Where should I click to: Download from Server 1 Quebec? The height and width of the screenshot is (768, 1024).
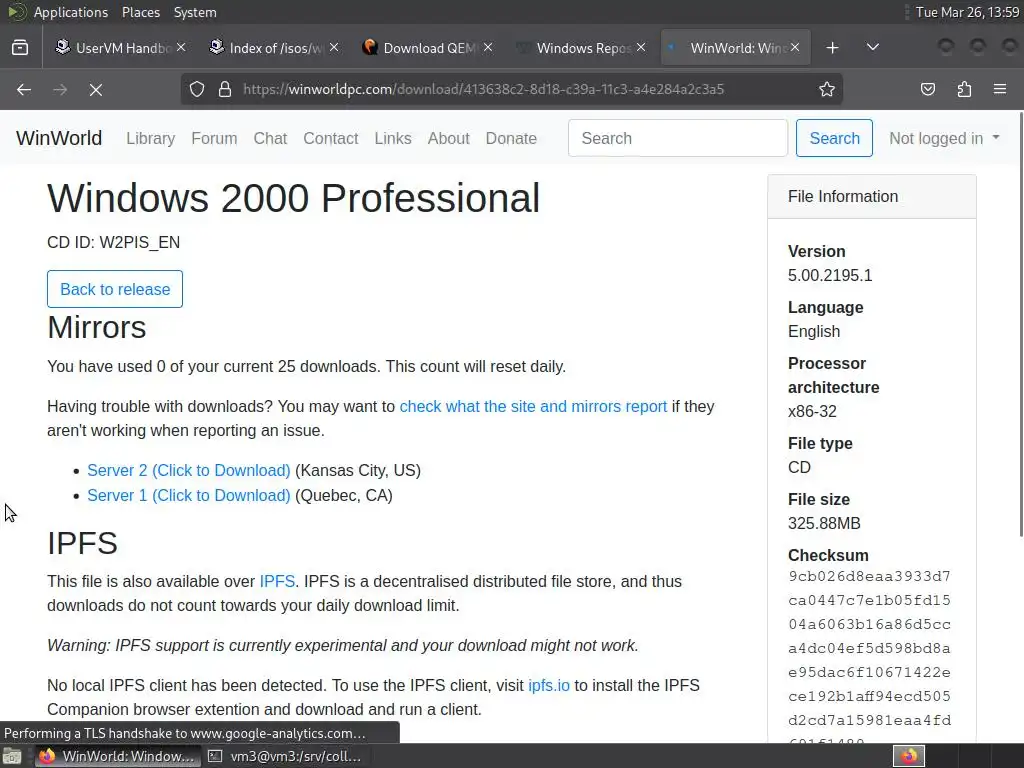189,495
